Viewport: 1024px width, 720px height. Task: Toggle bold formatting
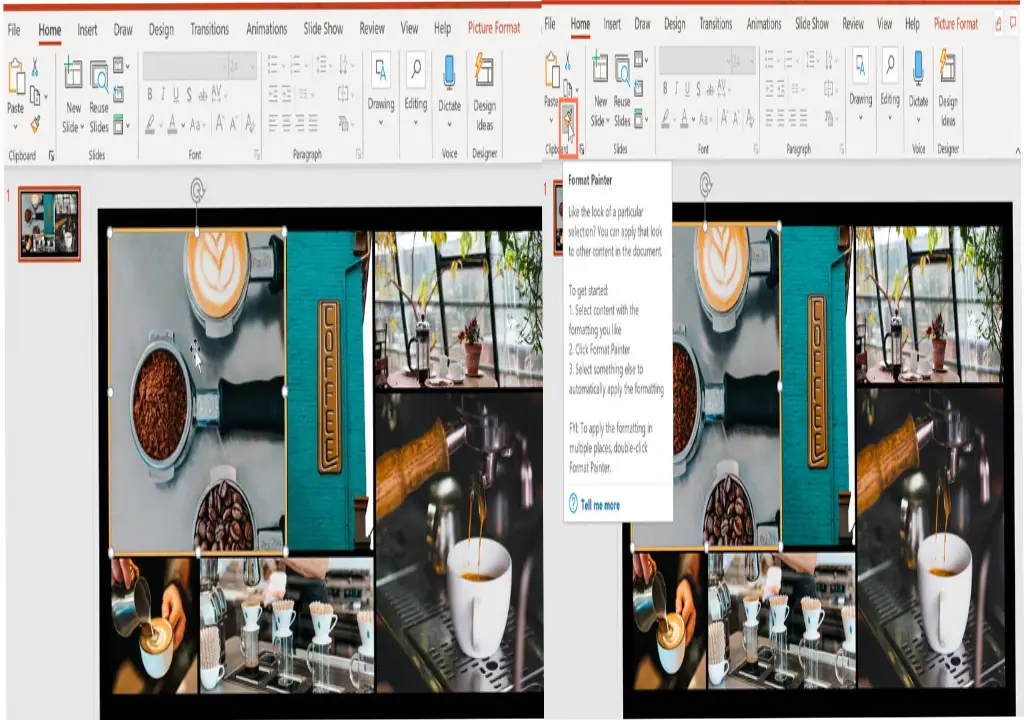click(148, 92)
